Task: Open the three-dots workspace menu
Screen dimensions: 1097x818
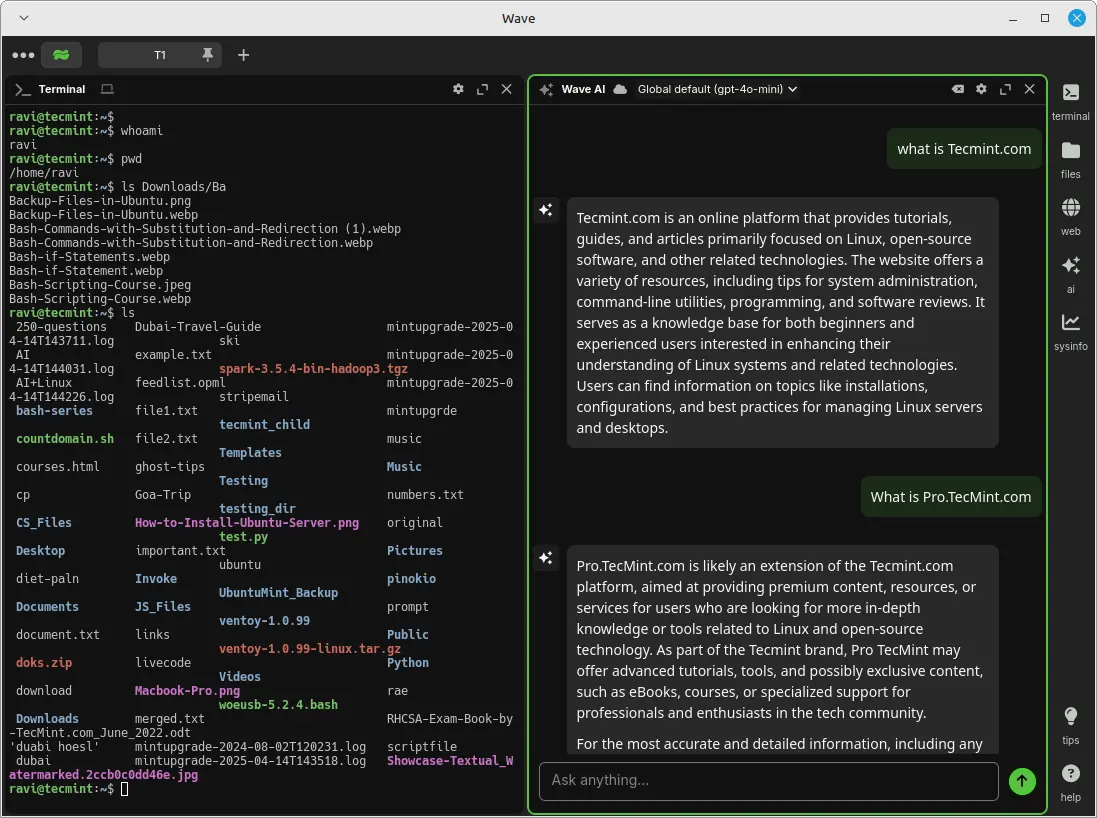Action: tap(23, 55)
